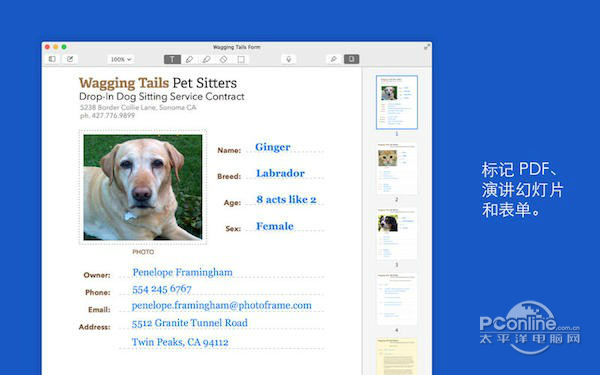Open page 2 thumbnail with cat photo
The width and height of the screenshot is (600, 375).
point(397,168)
